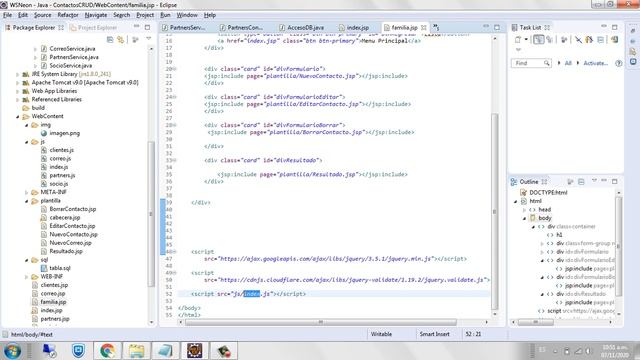Collapse the WebContent folder
The width and height of the screenshot is (640, 360).
click(18, 116)
